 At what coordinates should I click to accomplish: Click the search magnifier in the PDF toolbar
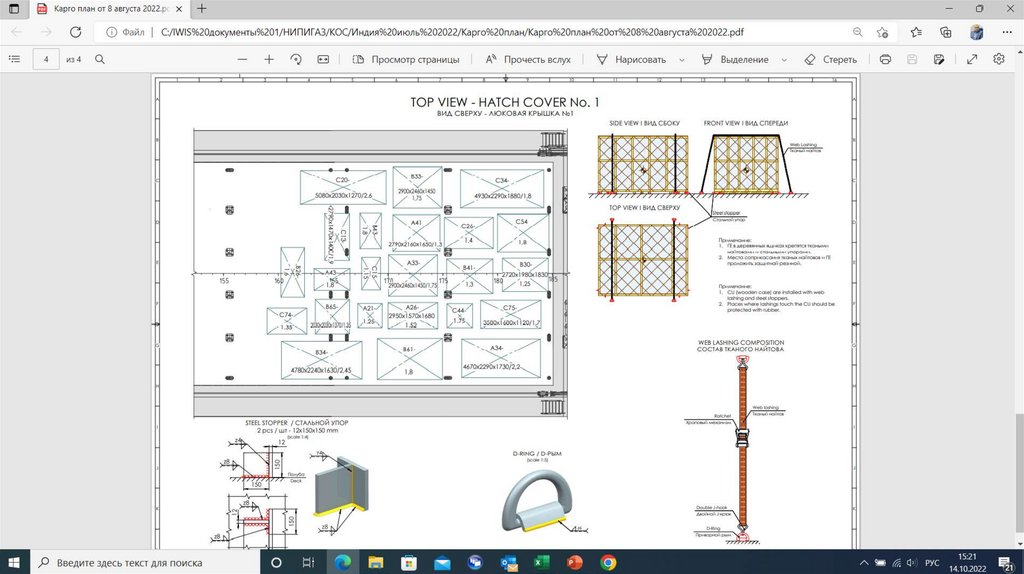click(x=100, y=59)
